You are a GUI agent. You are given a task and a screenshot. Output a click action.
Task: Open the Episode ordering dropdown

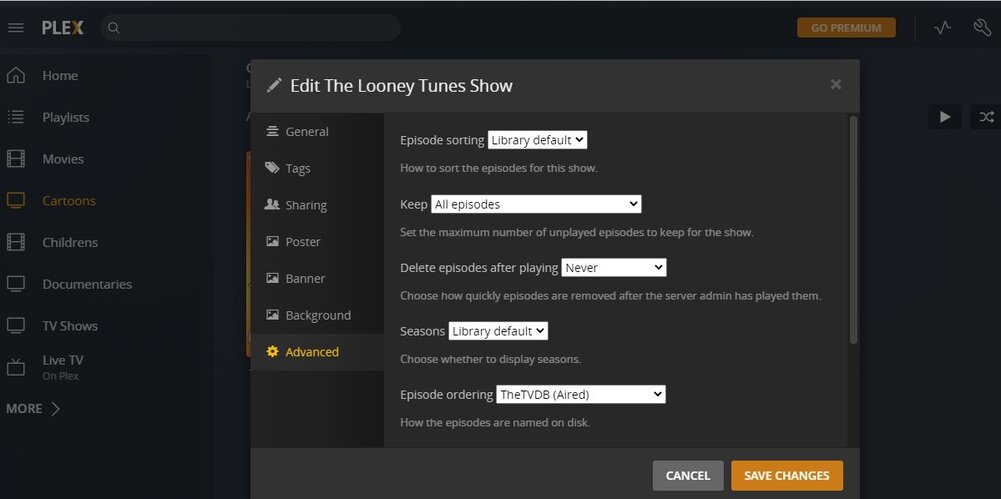click(x=581, y=394)
